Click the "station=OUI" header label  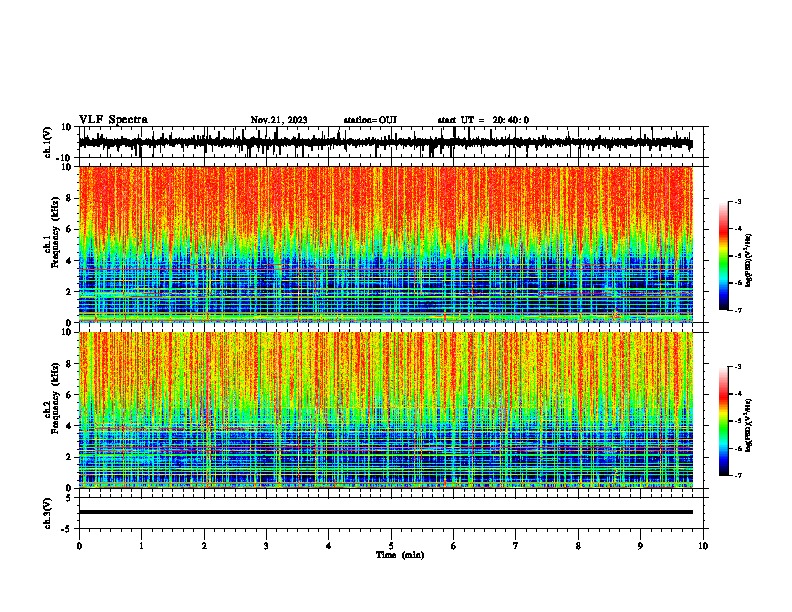point(370,120)
